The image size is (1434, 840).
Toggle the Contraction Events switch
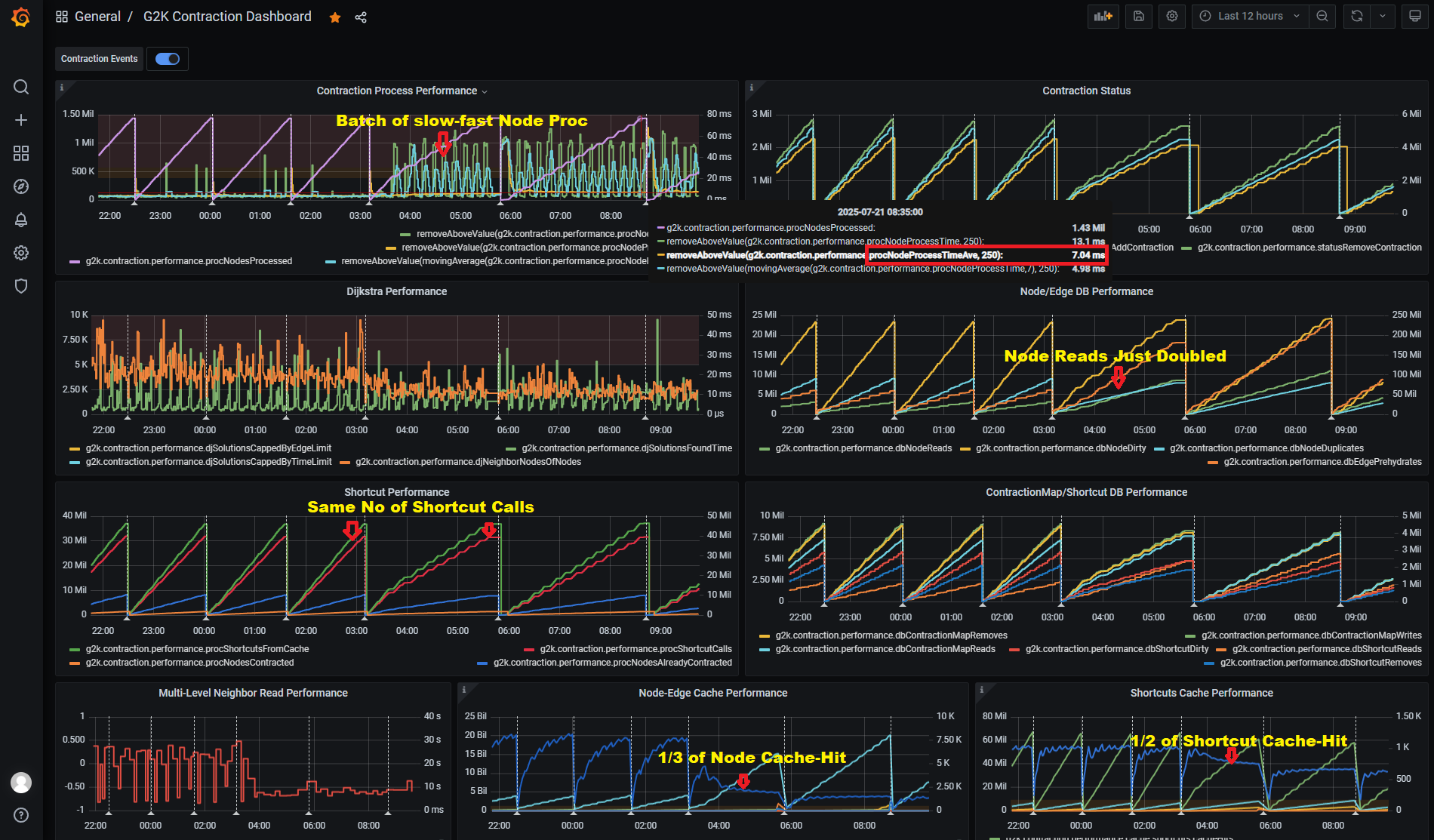point(168,59)
